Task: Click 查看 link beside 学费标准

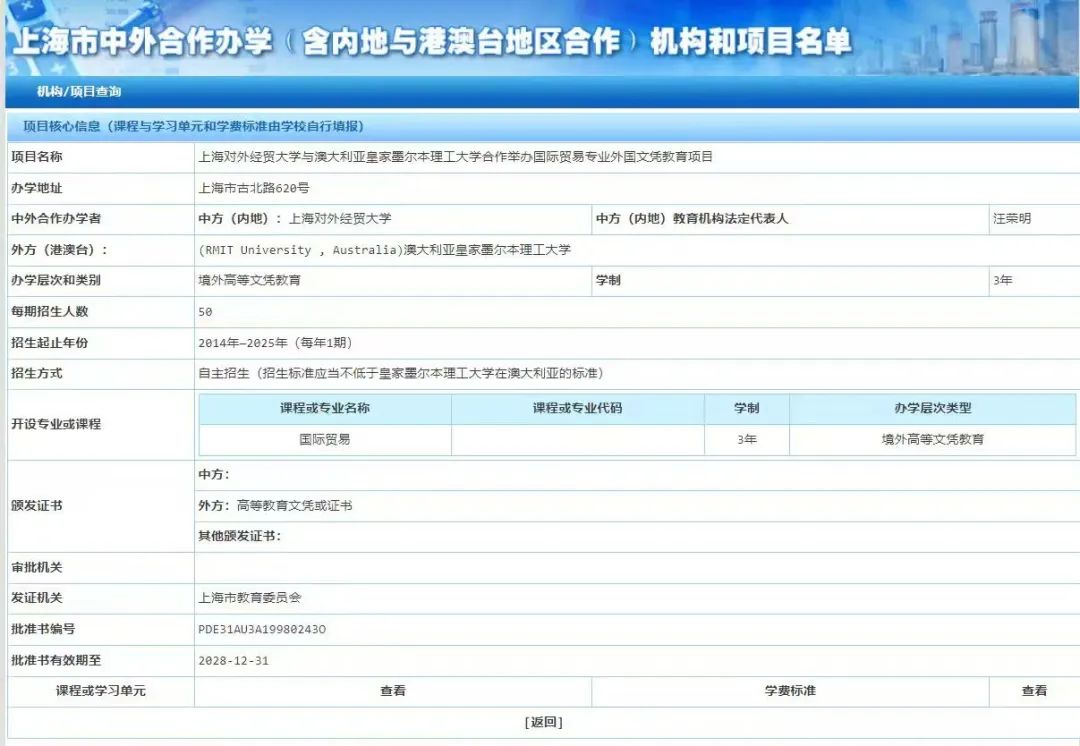Action: tap(1034, 691)
